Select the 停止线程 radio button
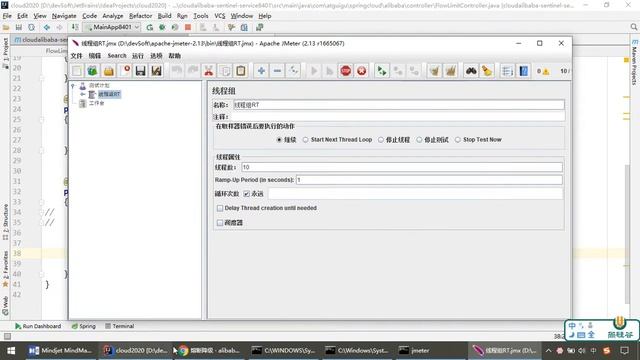This screenshot has width=640, height=360. (x=381, y=140)
